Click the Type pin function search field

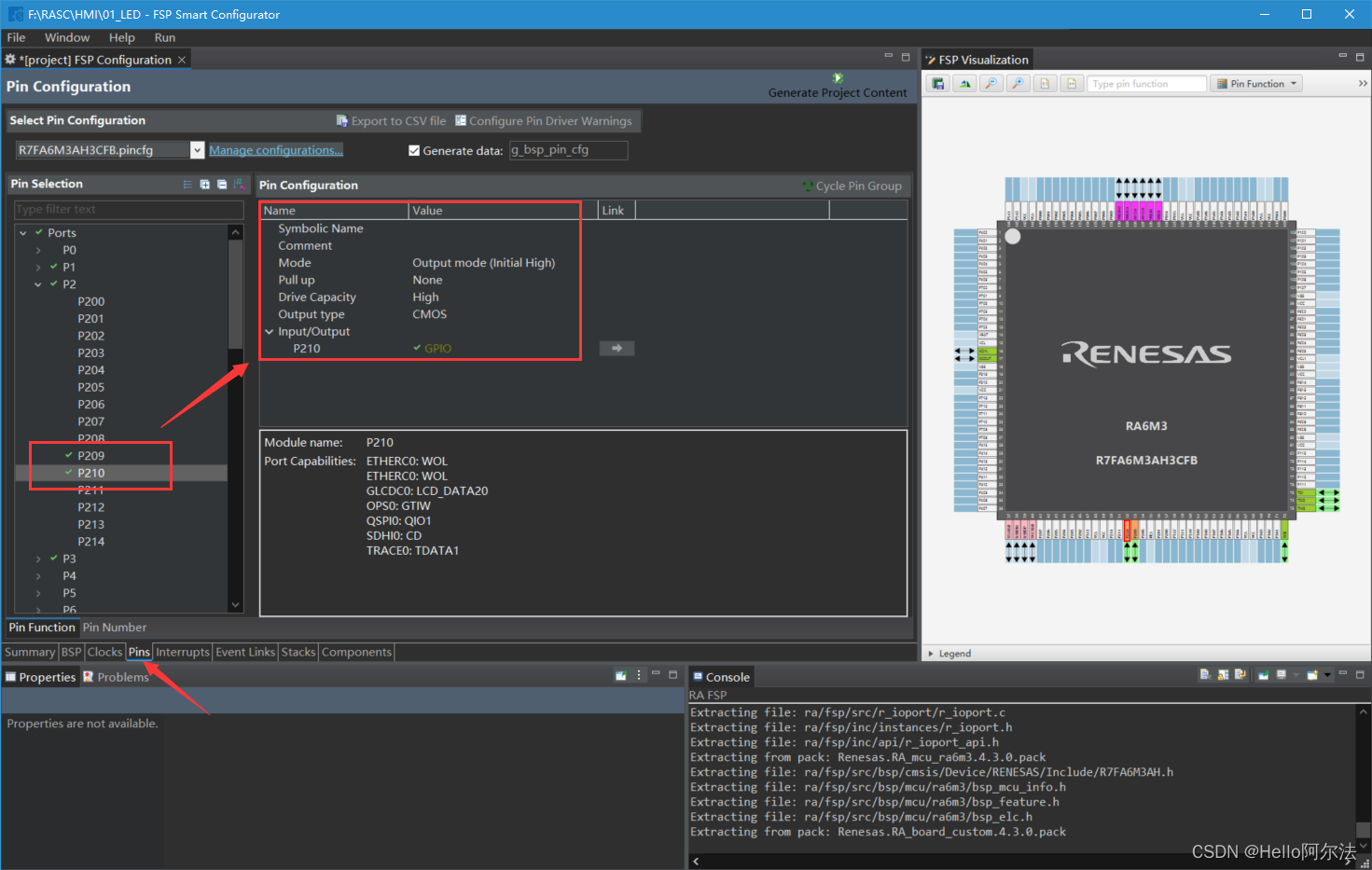[1147, 84]
